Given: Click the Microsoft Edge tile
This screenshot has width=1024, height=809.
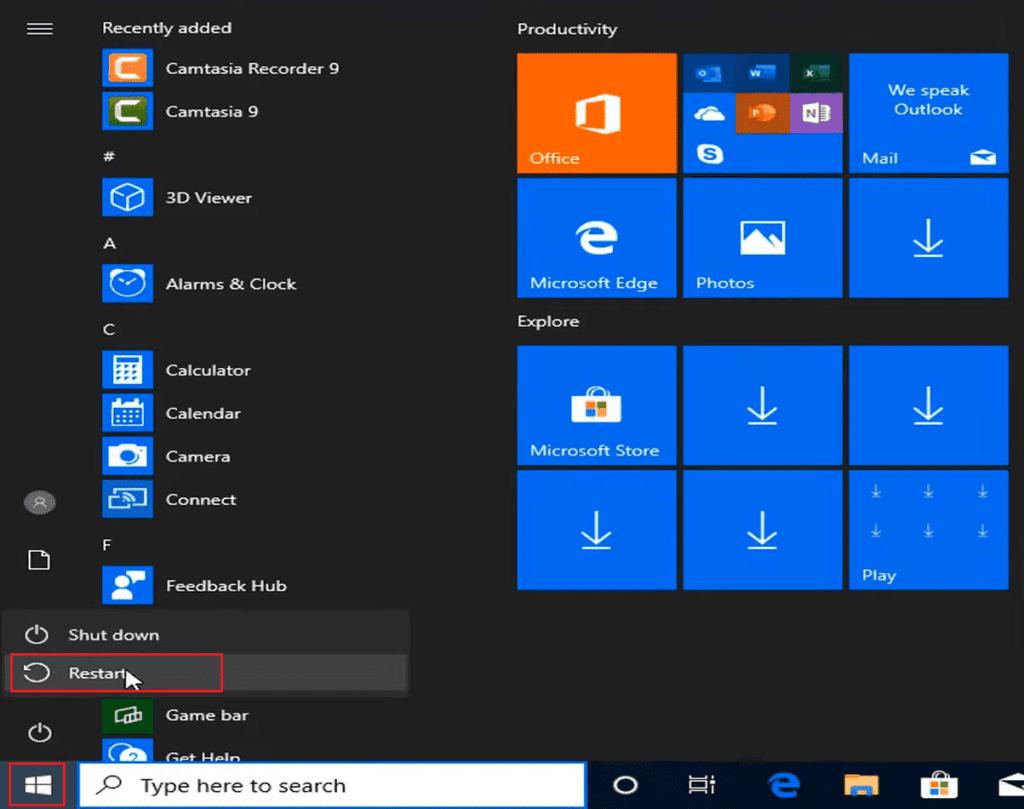Looking at the screenshot, I should tap(596, 238).
